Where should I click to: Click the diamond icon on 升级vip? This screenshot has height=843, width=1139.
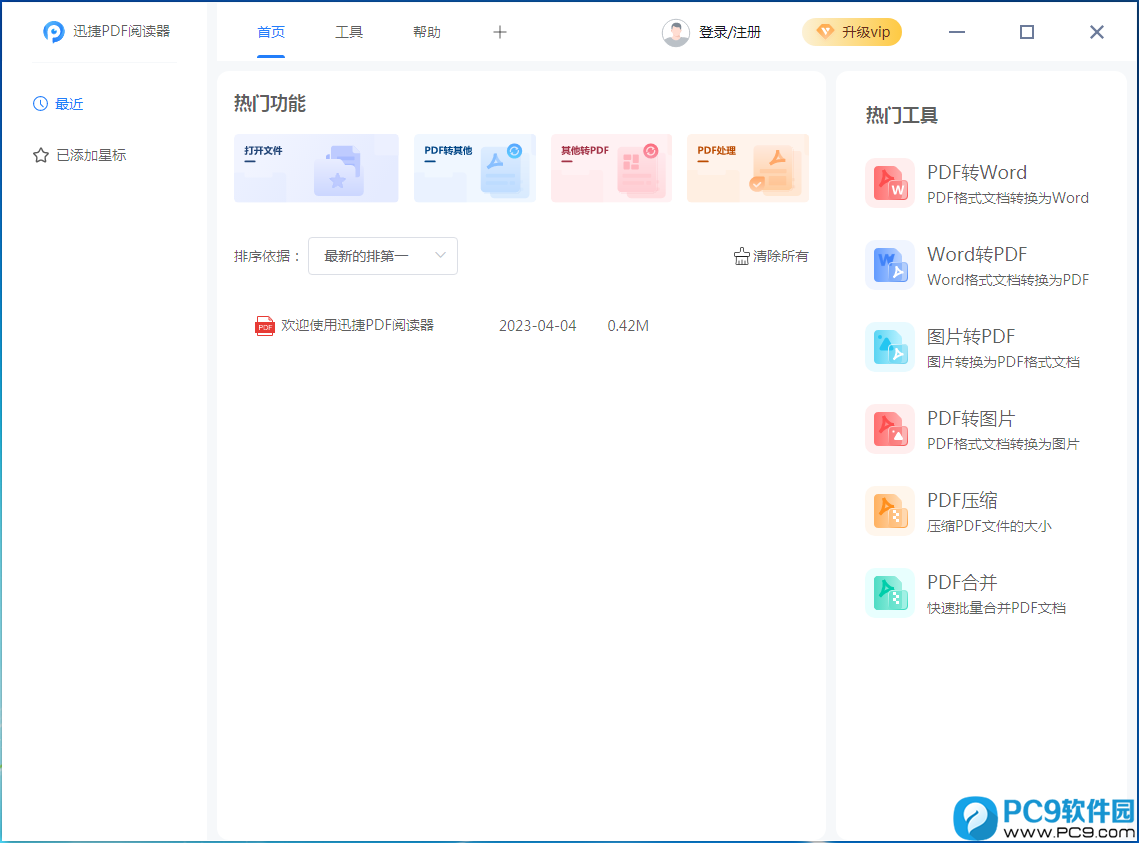pos(825,31)
